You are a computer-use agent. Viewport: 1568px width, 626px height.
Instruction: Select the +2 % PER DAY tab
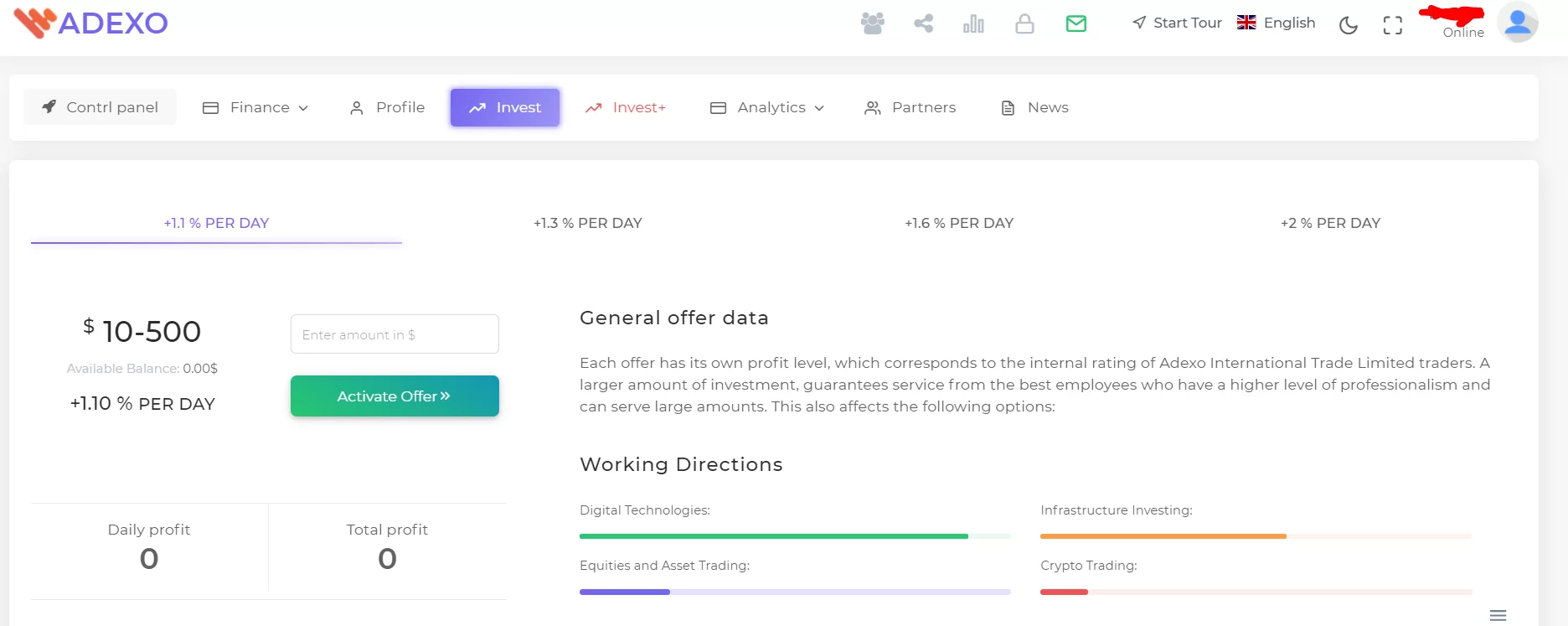(x=1331, y=223)
